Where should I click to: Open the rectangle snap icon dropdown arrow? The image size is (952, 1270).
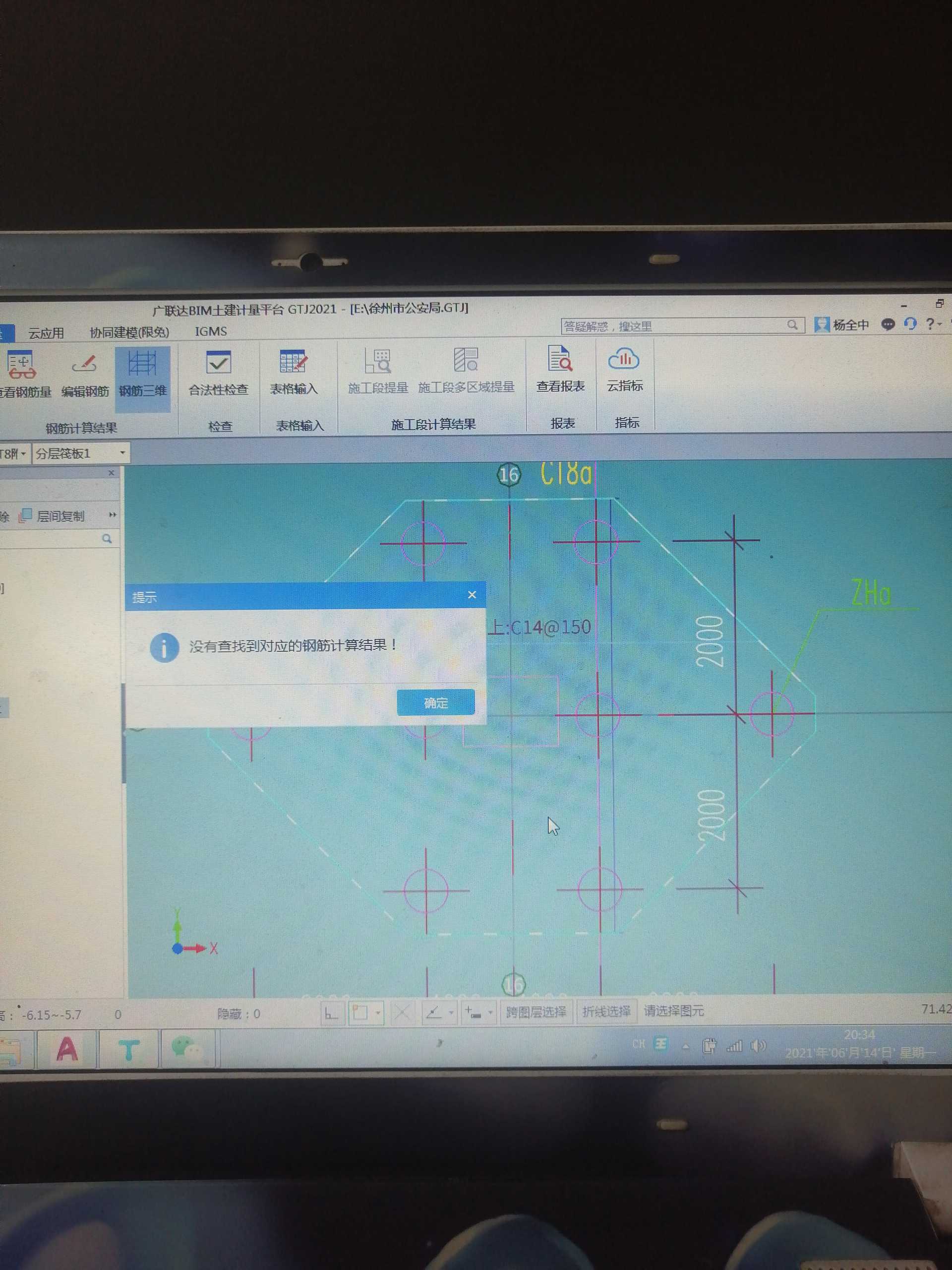(x=378, y=1013)
